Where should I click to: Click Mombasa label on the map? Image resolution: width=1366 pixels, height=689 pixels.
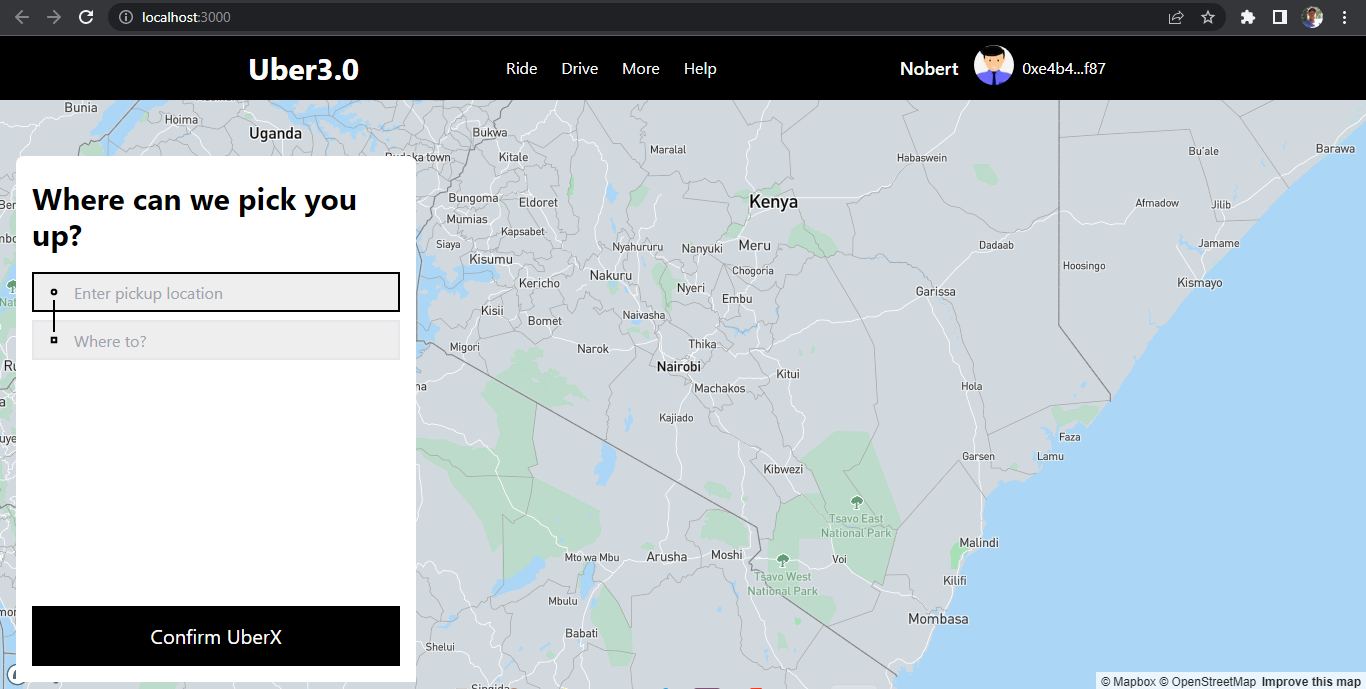pos(938,619)
